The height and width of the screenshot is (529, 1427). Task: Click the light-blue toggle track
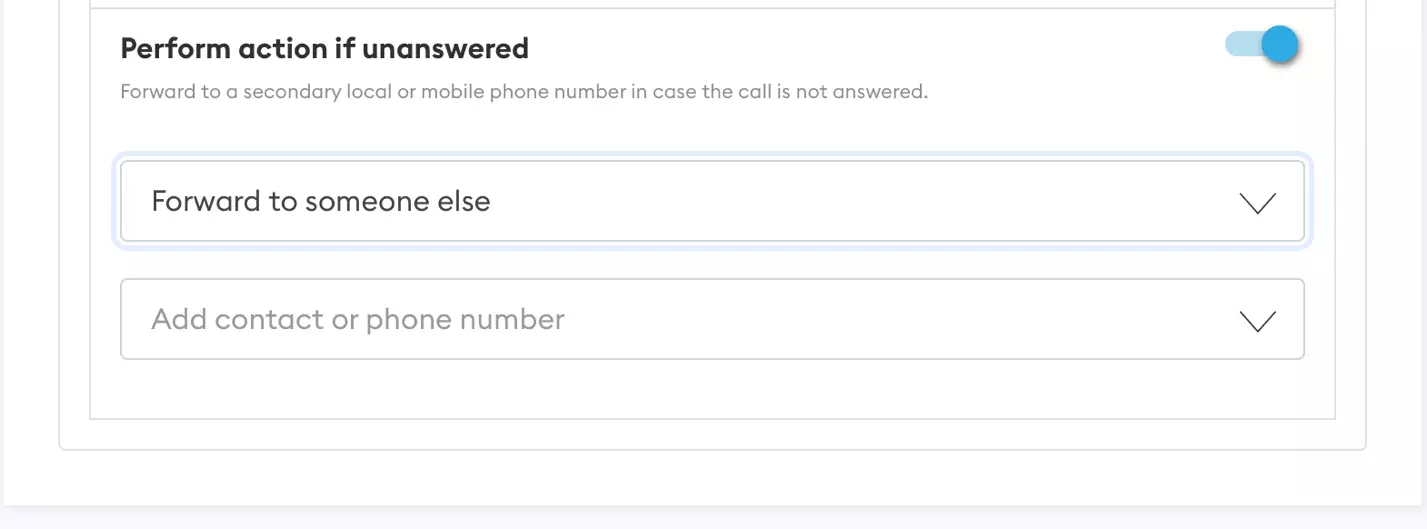point(1241,45)
